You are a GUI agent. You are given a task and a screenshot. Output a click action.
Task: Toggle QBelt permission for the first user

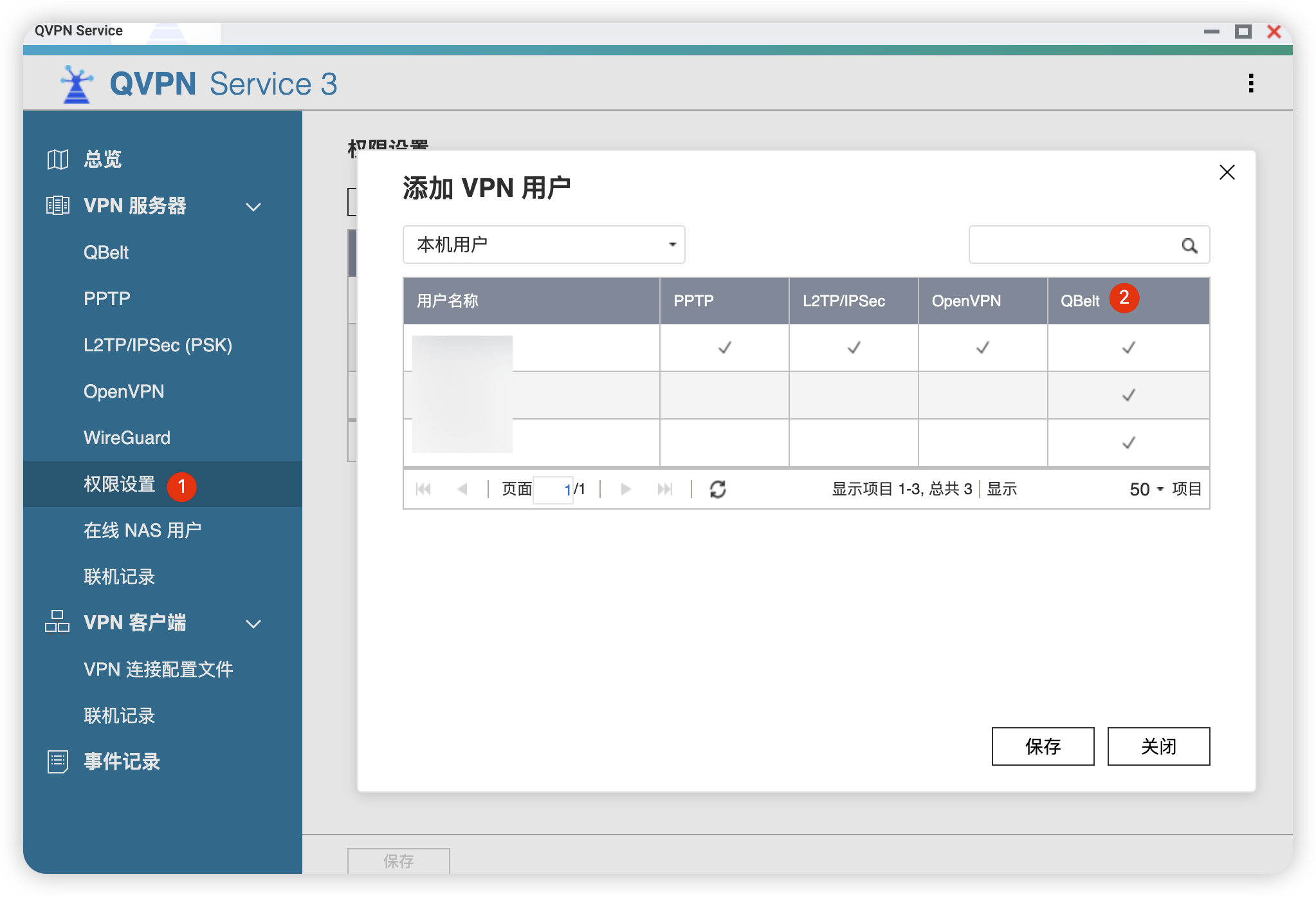point(1129,347)
